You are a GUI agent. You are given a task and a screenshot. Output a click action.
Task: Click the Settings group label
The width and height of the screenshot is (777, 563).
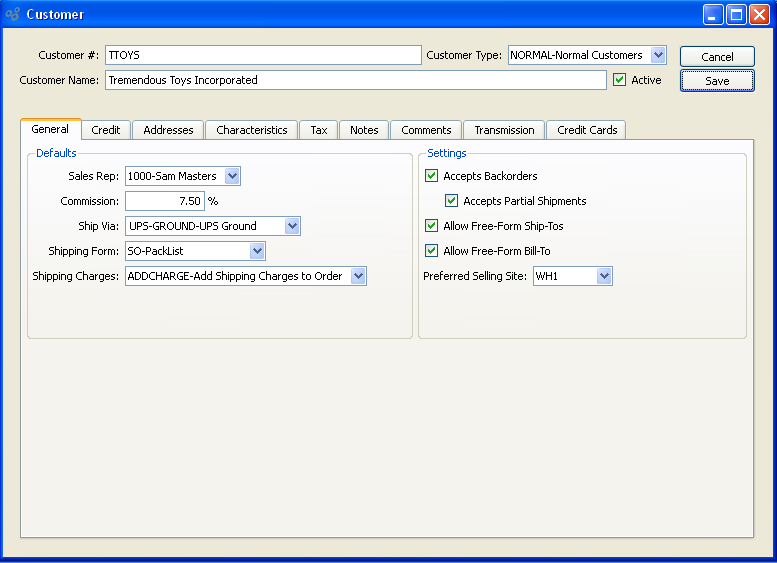[446, 153]
